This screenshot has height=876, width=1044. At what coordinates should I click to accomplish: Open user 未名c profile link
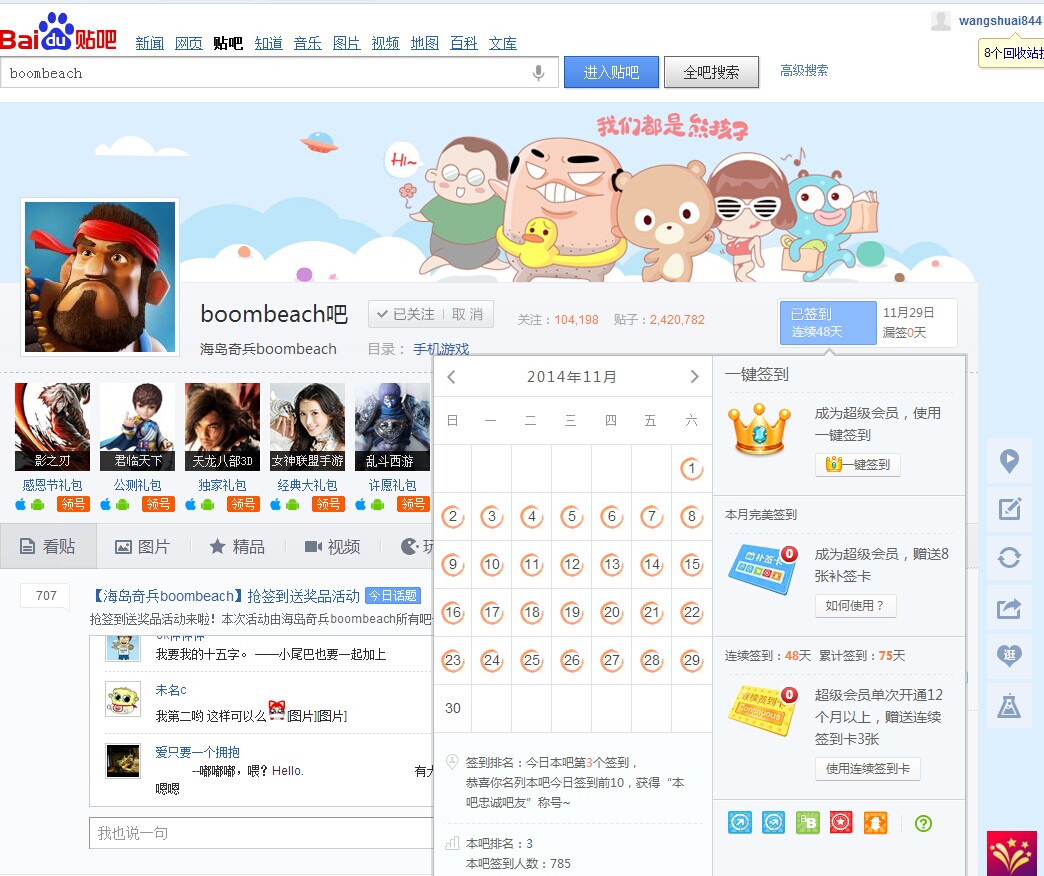171,690
